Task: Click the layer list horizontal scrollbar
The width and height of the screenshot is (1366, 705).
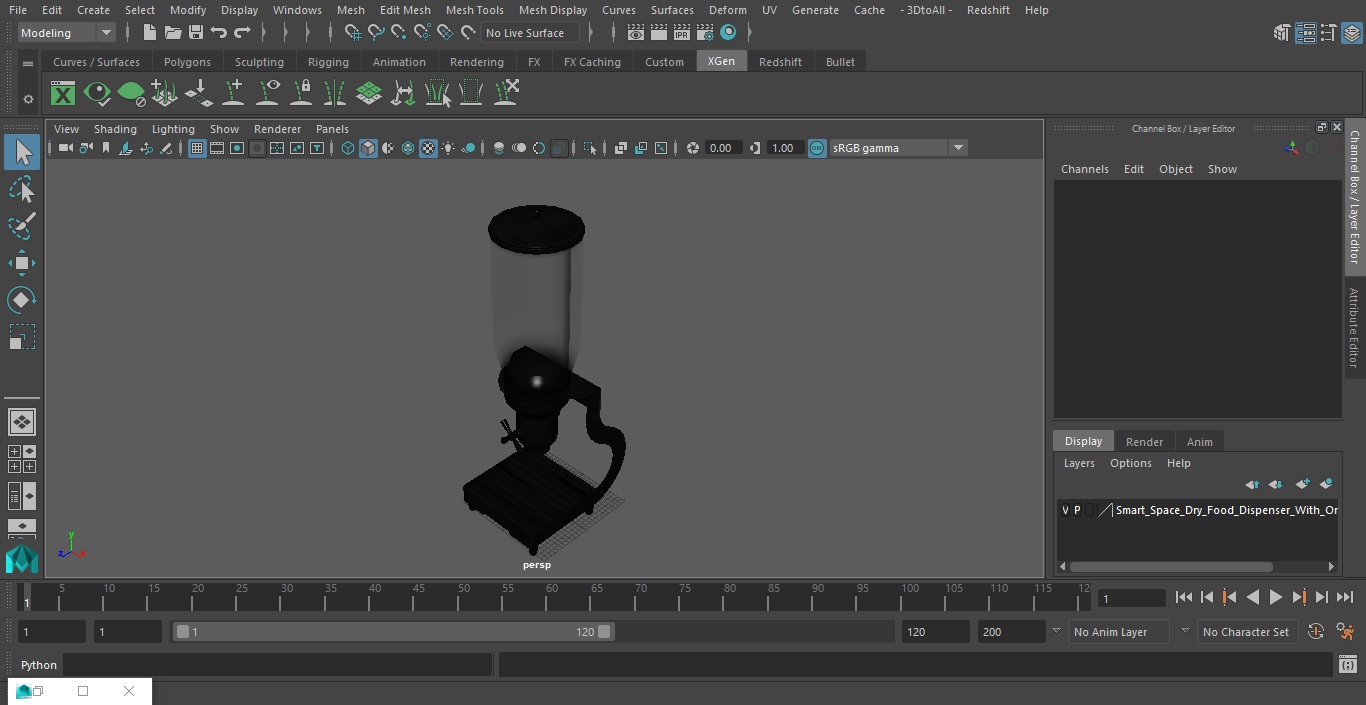Action: tap(1170, 566)
